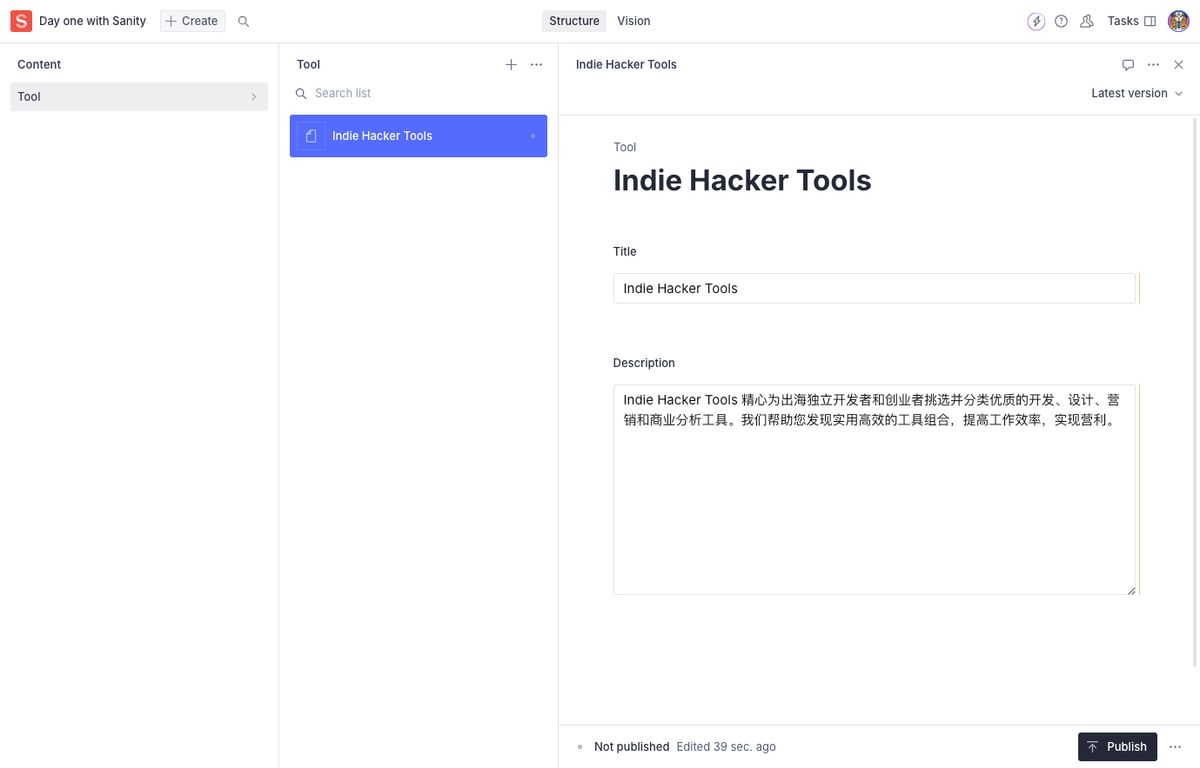This screenshot has width=1200, height=768.
Task: Switch to the Structure tab
Action: pos(574,21)
